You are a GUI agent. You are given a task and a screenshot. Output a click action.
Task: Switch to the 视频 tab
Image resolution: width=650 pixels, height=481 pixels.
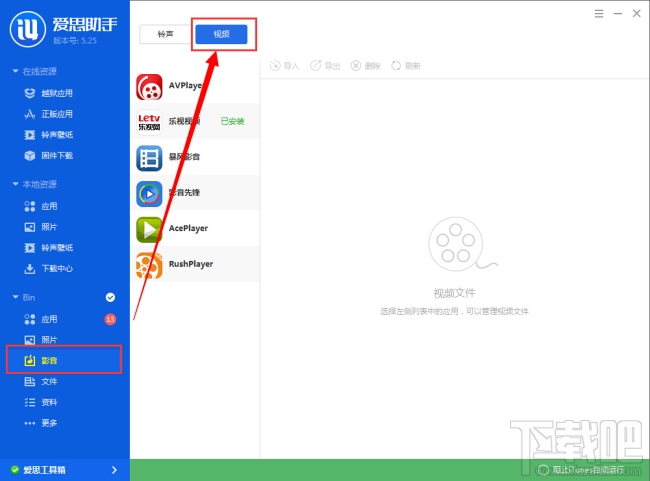[221, 34]
